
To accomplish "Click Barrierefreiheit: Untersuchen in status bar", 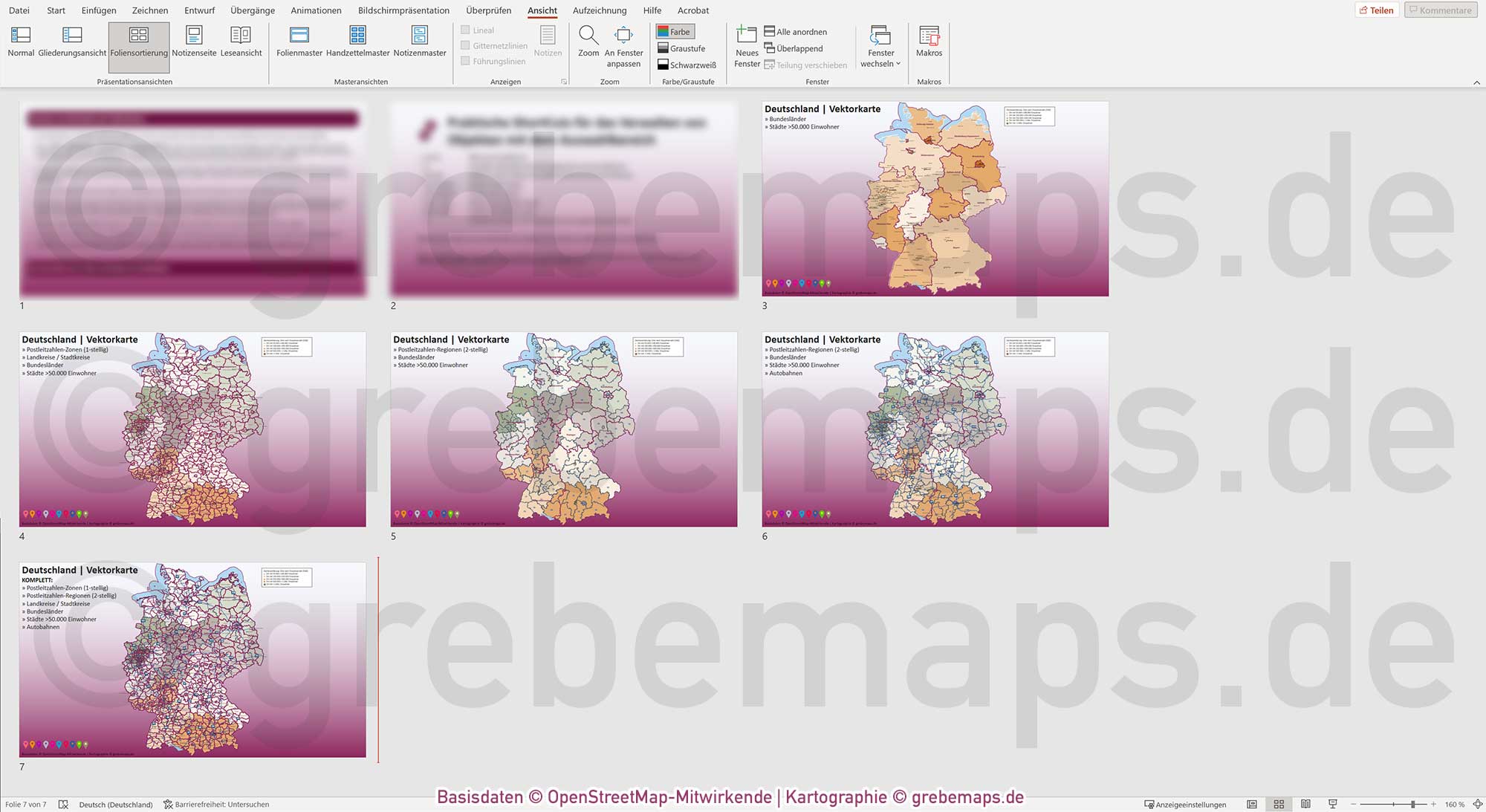I will click(x=216, y=805).
